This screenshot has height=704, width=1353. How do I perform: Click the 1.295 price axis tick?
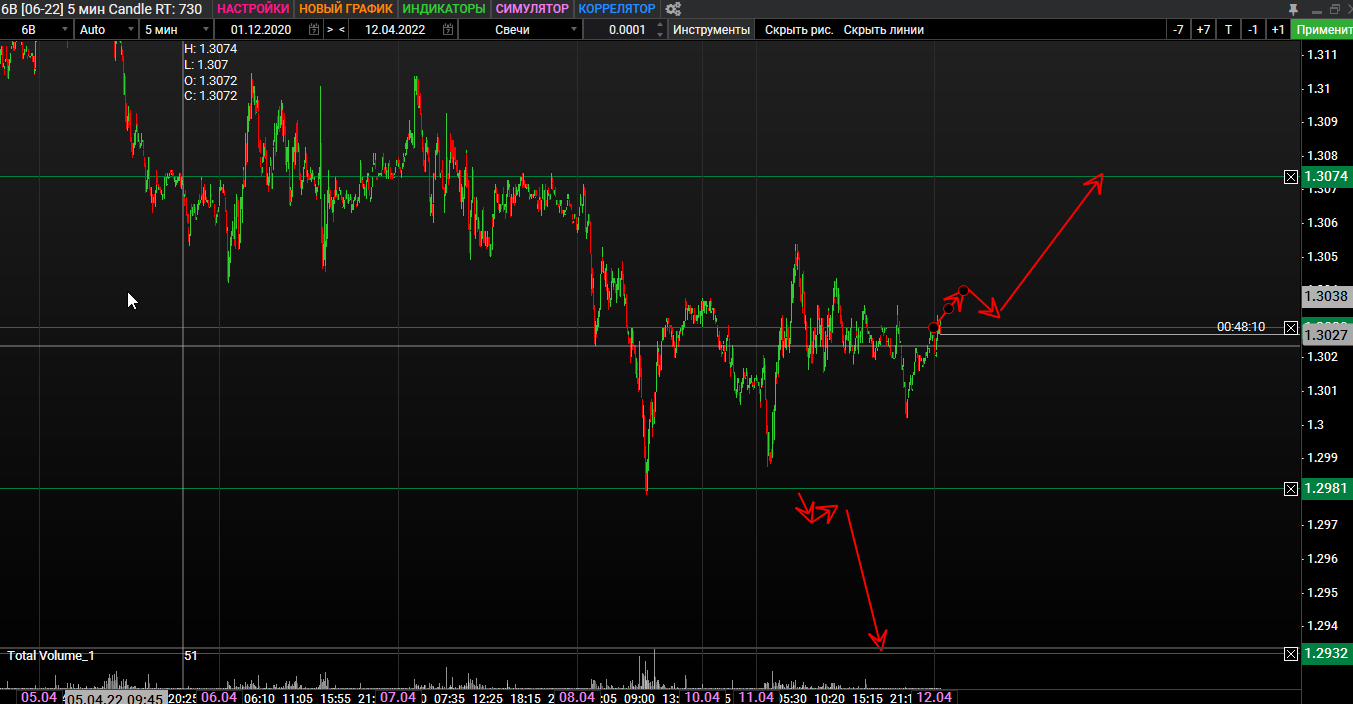pos(1321,592)
